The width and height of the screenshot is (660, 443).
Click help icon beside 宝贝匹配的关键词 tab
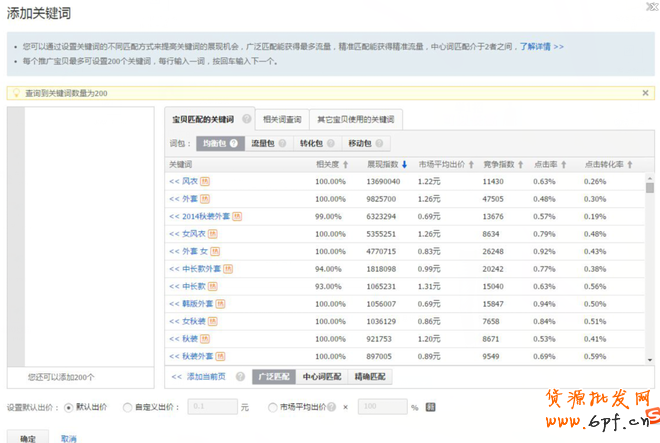pyautogui.click(x=246, y=119)
